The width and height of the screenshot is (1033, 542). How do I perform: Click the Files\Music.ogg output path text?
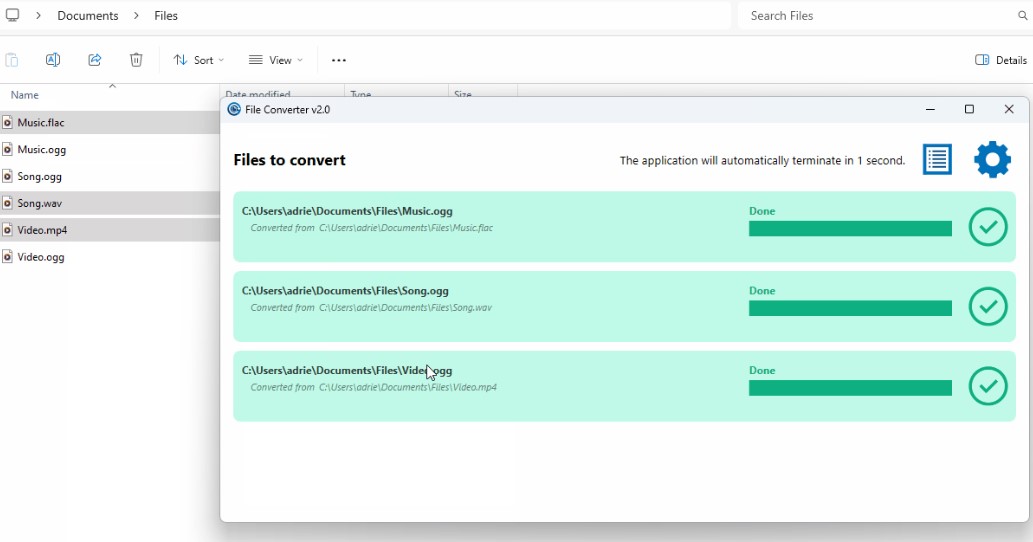coord(347,211)
